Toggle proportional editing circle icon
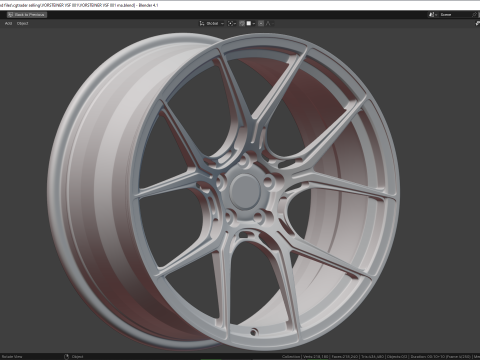 point(261,23)
